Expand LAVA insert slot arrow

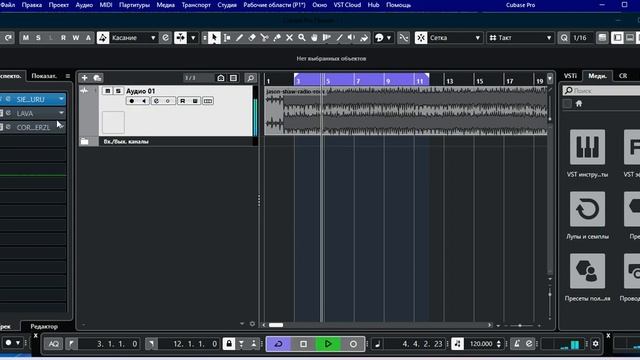[x=61, y=113]
